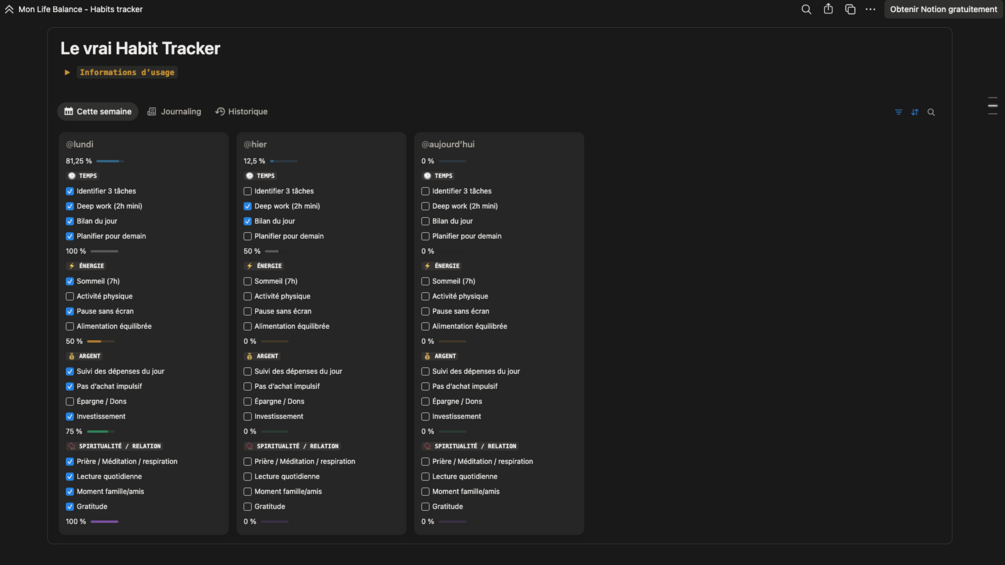Check 'Activité physique' in the @lundi card
1005x565 pixels.
pos(70,296)
